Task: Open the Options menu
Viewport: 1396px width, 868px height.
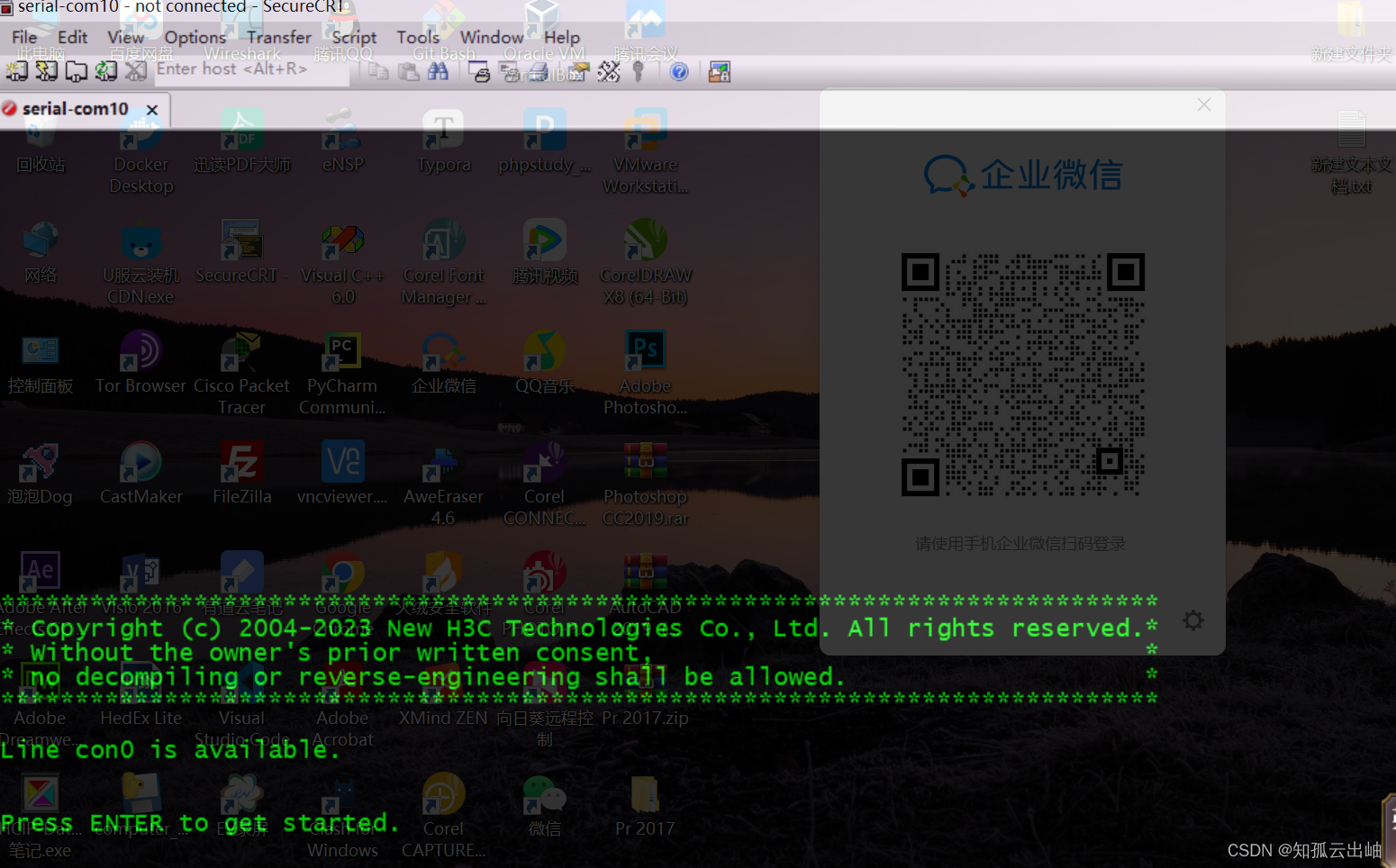Action: (x=195, y=37)
